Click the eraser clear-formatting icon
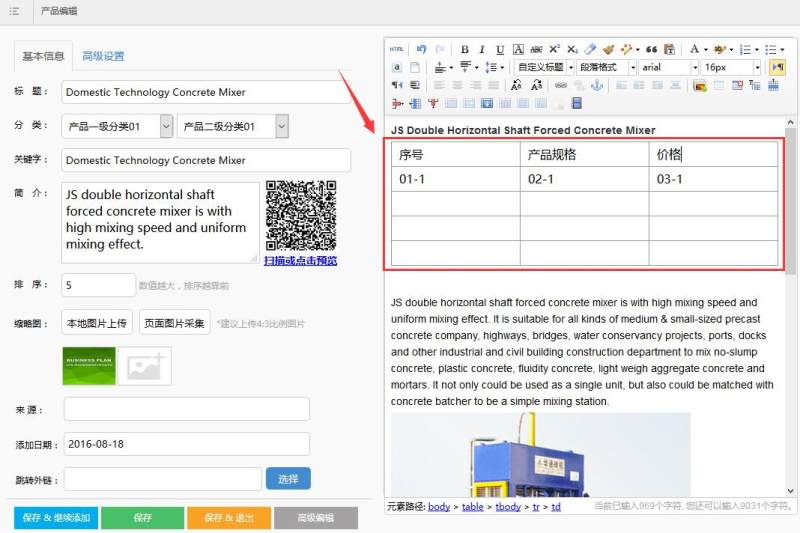The height and width of the screenshot is (533, 800). (x=590, y=49)
